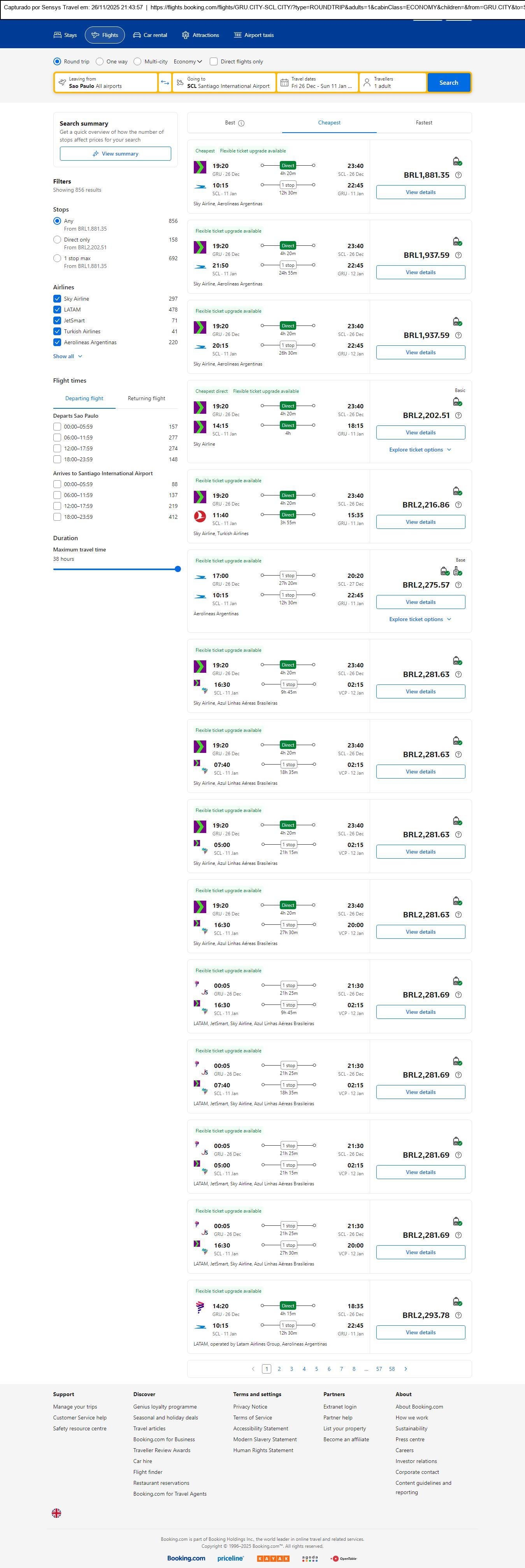This screenshot has height=1568, width=525.
Task: Click the maximum travel time slider handle
Action: 178,569
